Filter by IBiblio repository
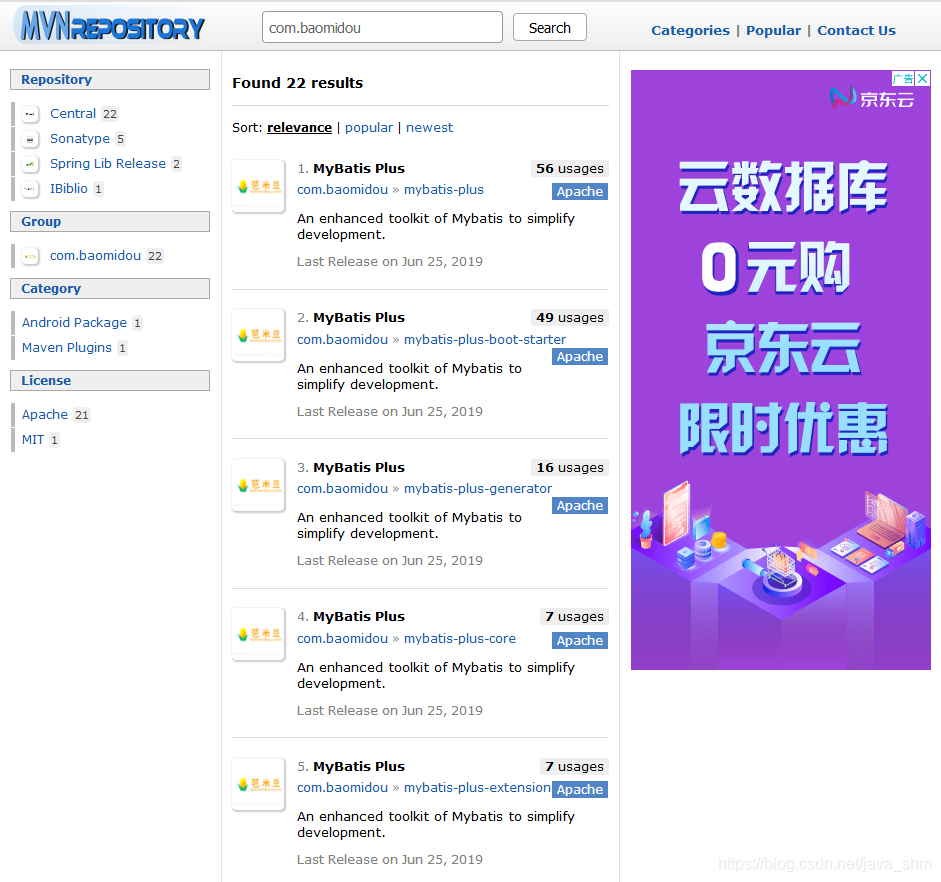Image resolution: width=941 pixels, height=882 pixels. (x=68, y=189)
